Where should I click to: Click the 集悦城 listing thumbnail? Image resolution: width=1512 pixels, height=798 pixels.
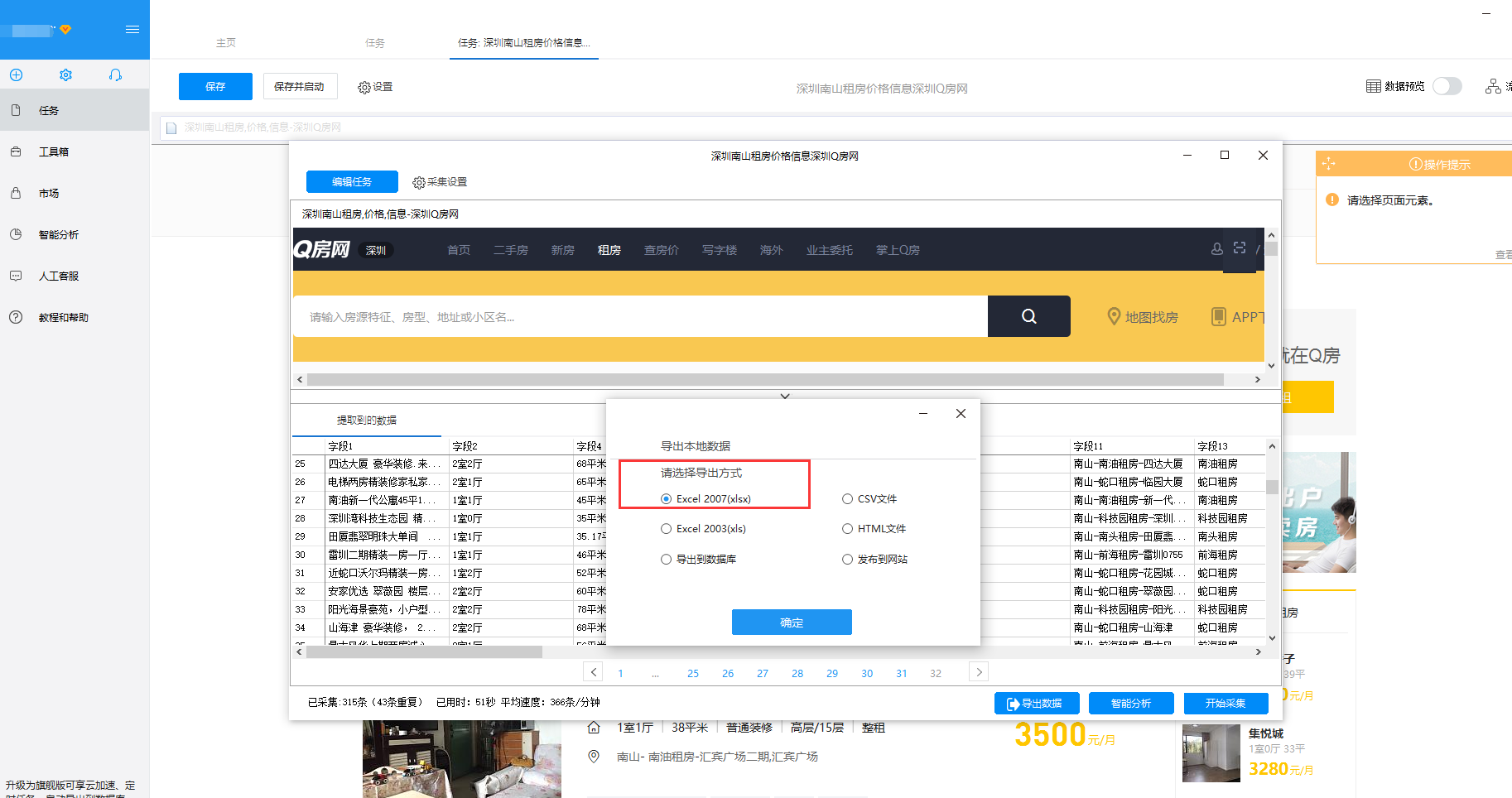click(1211, 753)
